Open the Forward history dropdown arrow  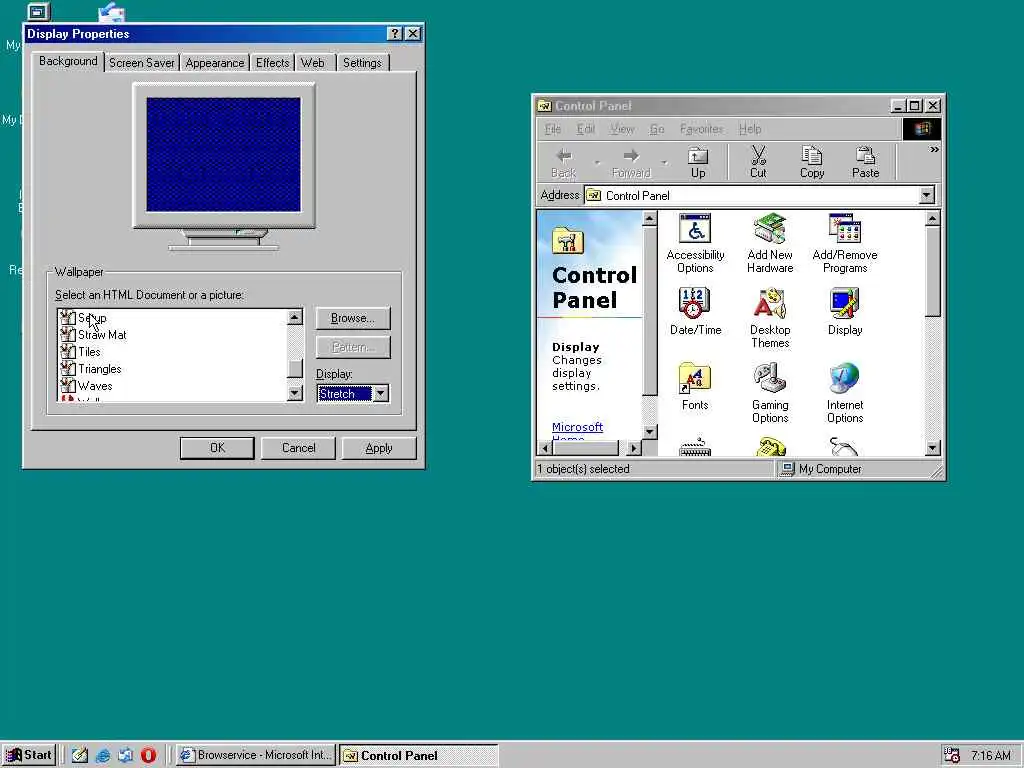pos(664,163)
